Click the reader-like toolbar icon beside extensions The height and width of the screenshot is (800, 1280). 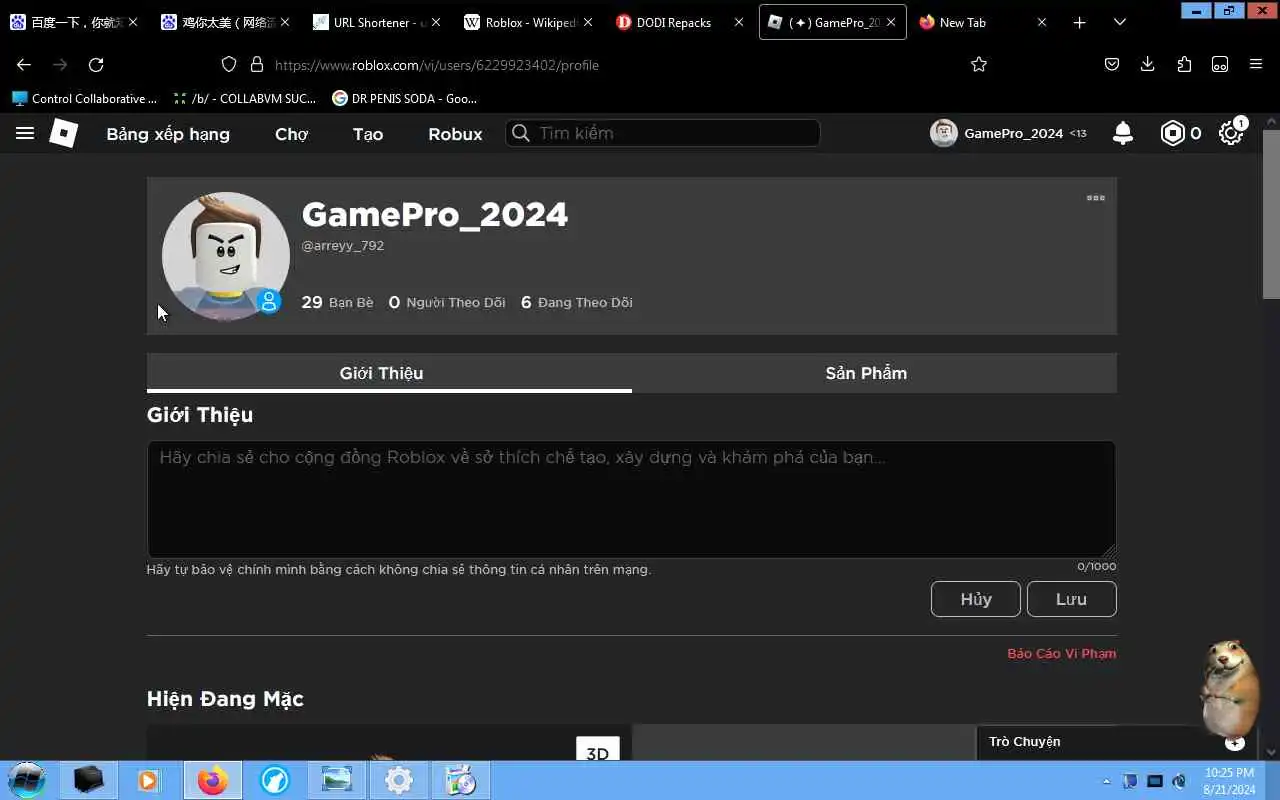pos(1220,64)
